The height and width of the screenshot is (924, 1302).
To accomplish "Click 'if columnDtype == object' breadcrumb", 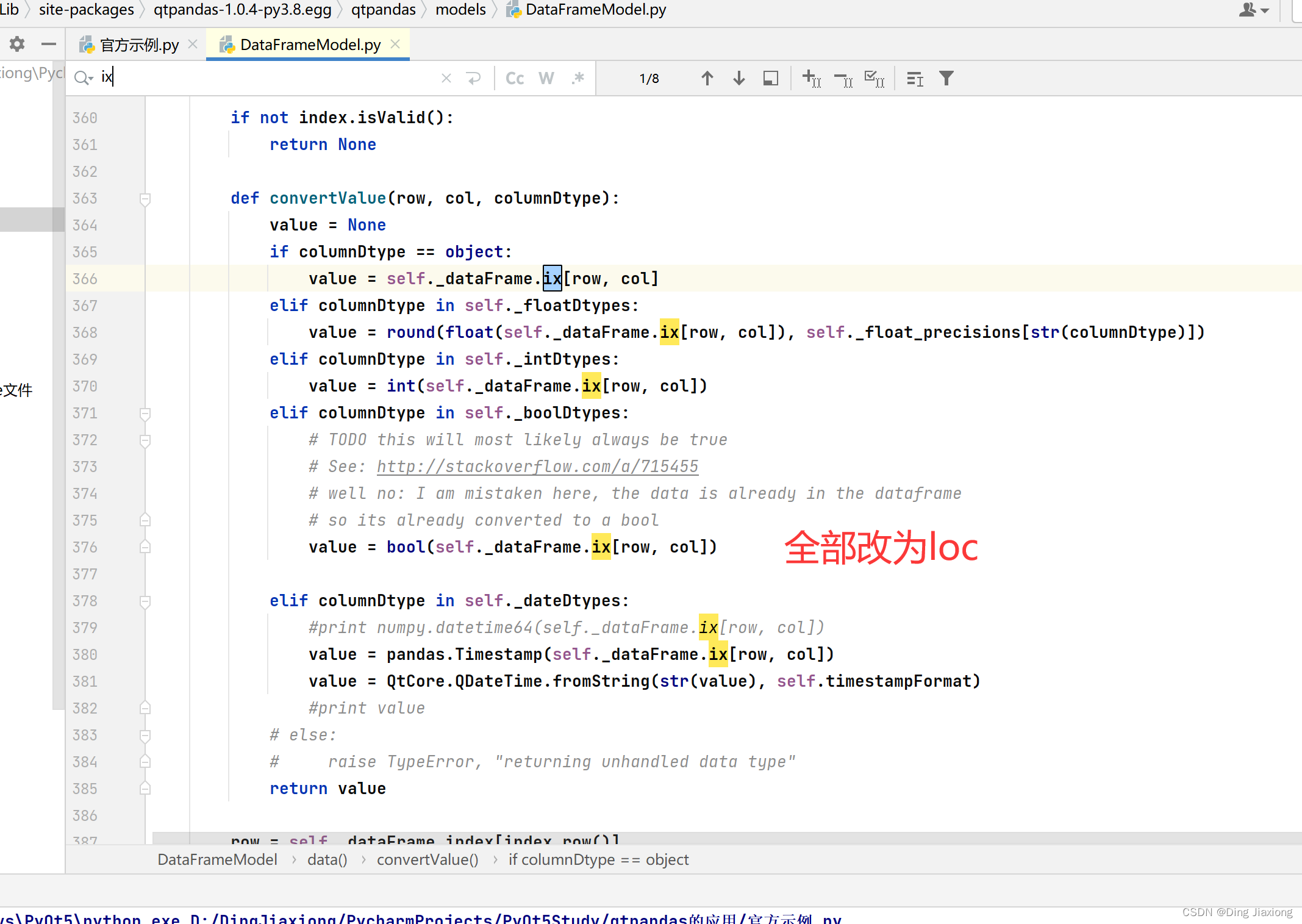I will 598,859.
